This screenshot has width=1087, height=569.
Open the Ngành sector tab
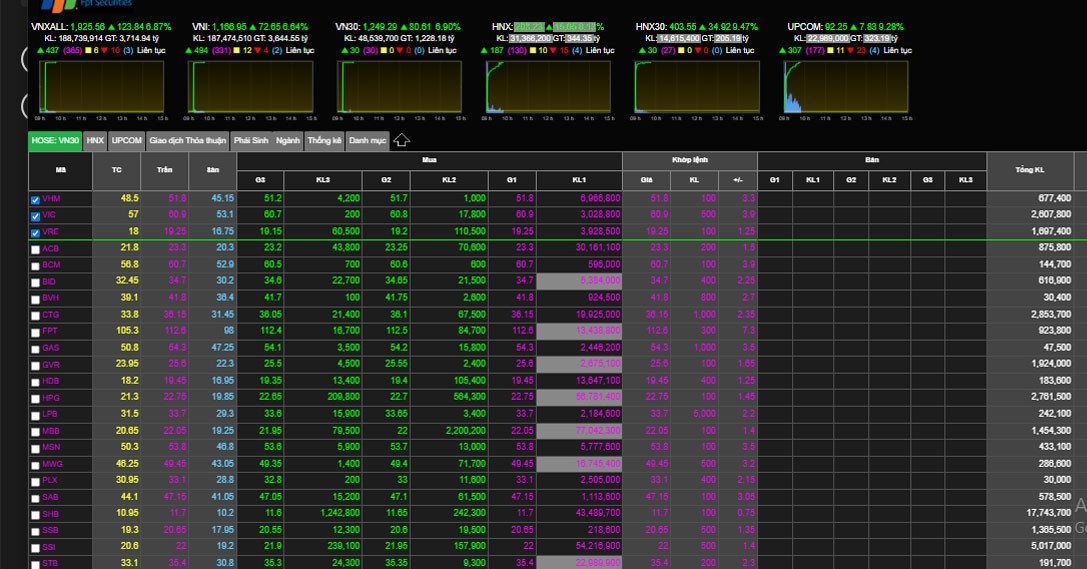click(288, 141)
